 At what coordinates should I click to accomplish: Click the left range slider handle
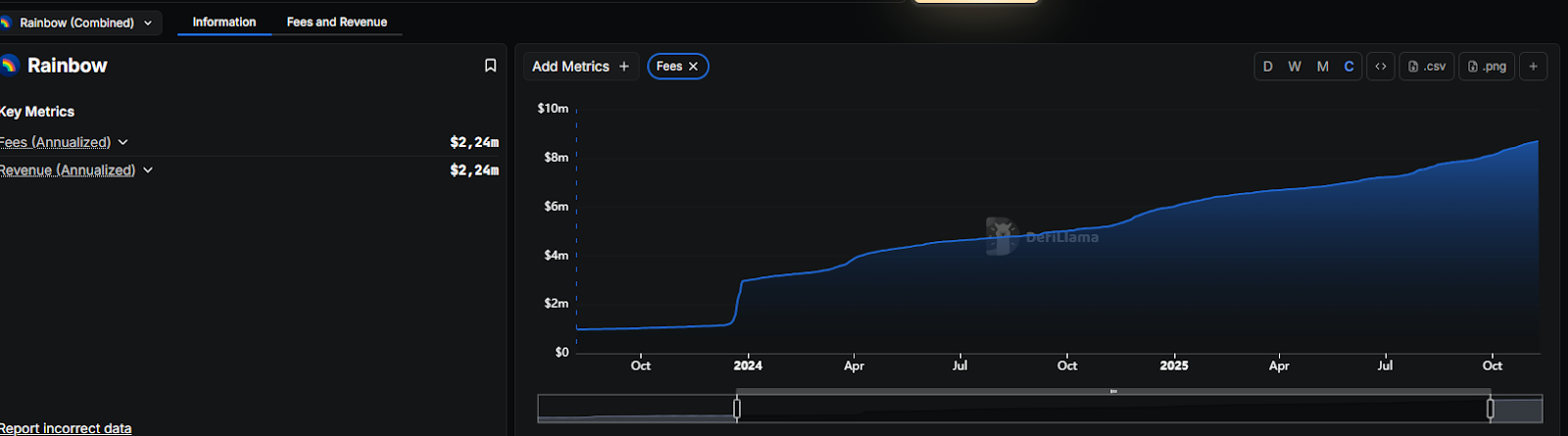(x=737, y=409)
